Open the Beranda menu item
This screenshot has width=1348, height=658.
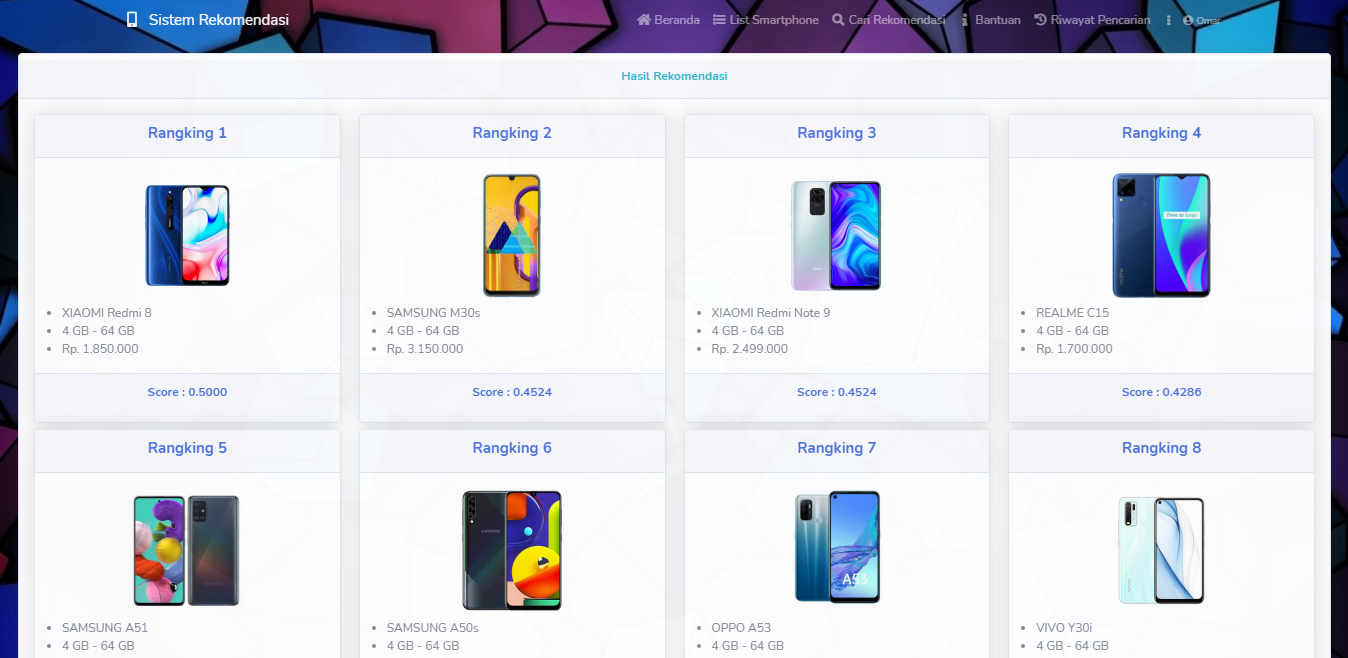(x=677, y=20)
